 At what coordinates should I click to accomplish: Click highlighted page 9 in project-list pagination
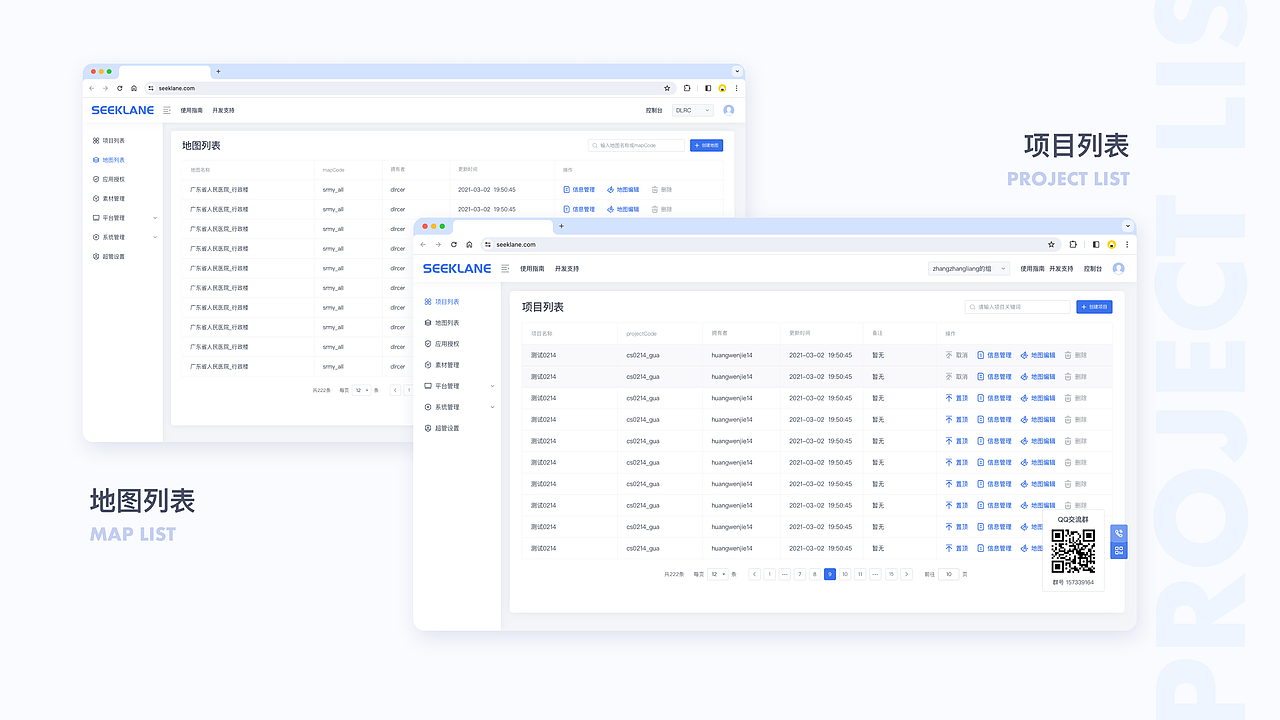[830, 574]
